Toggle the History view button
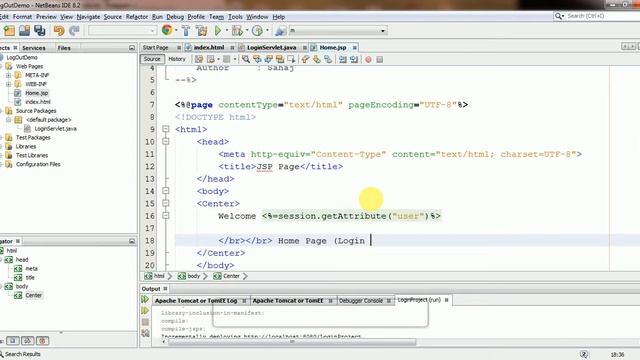The image size is (640, 360). (177, 59)
